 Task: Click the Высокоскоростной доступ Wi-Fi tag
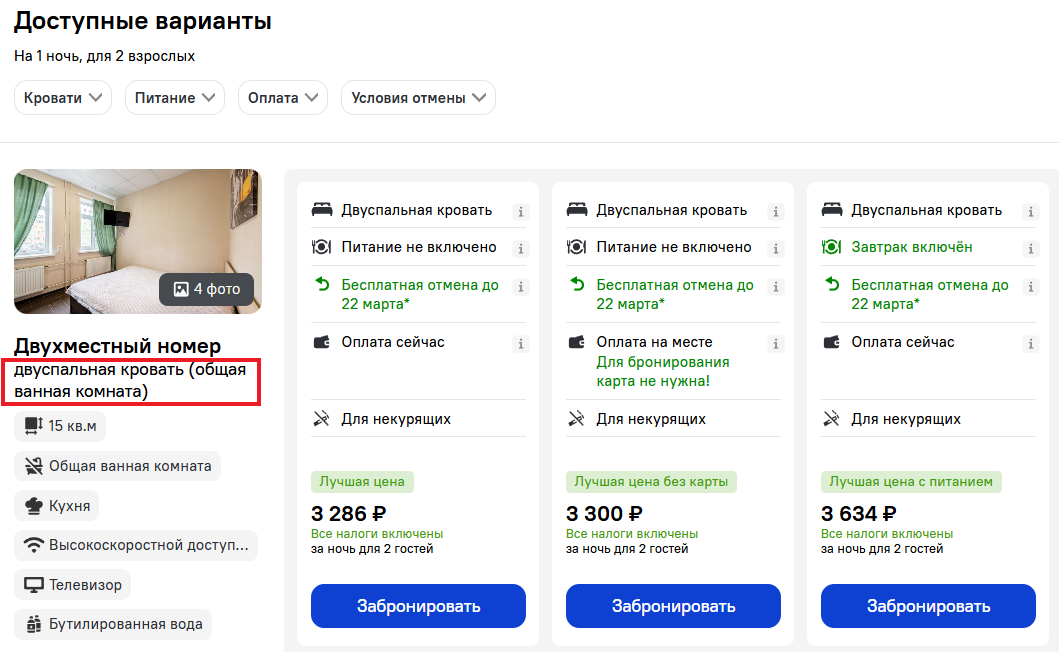click(x=136, y=545)
